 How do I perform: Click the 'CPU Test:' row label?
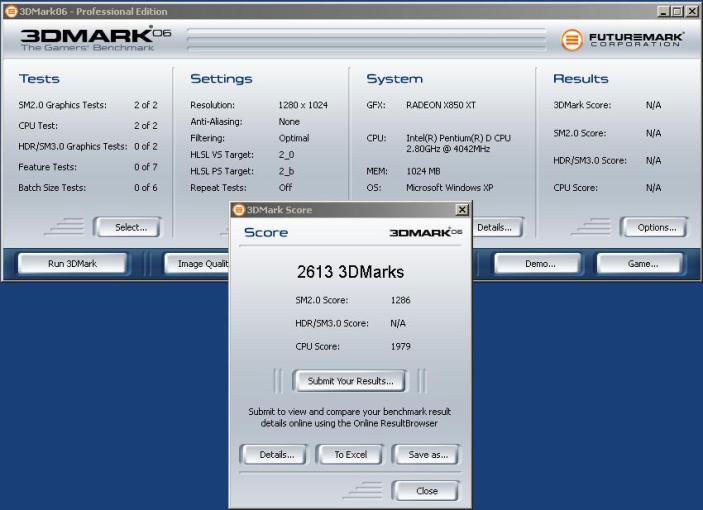[38, 125]
